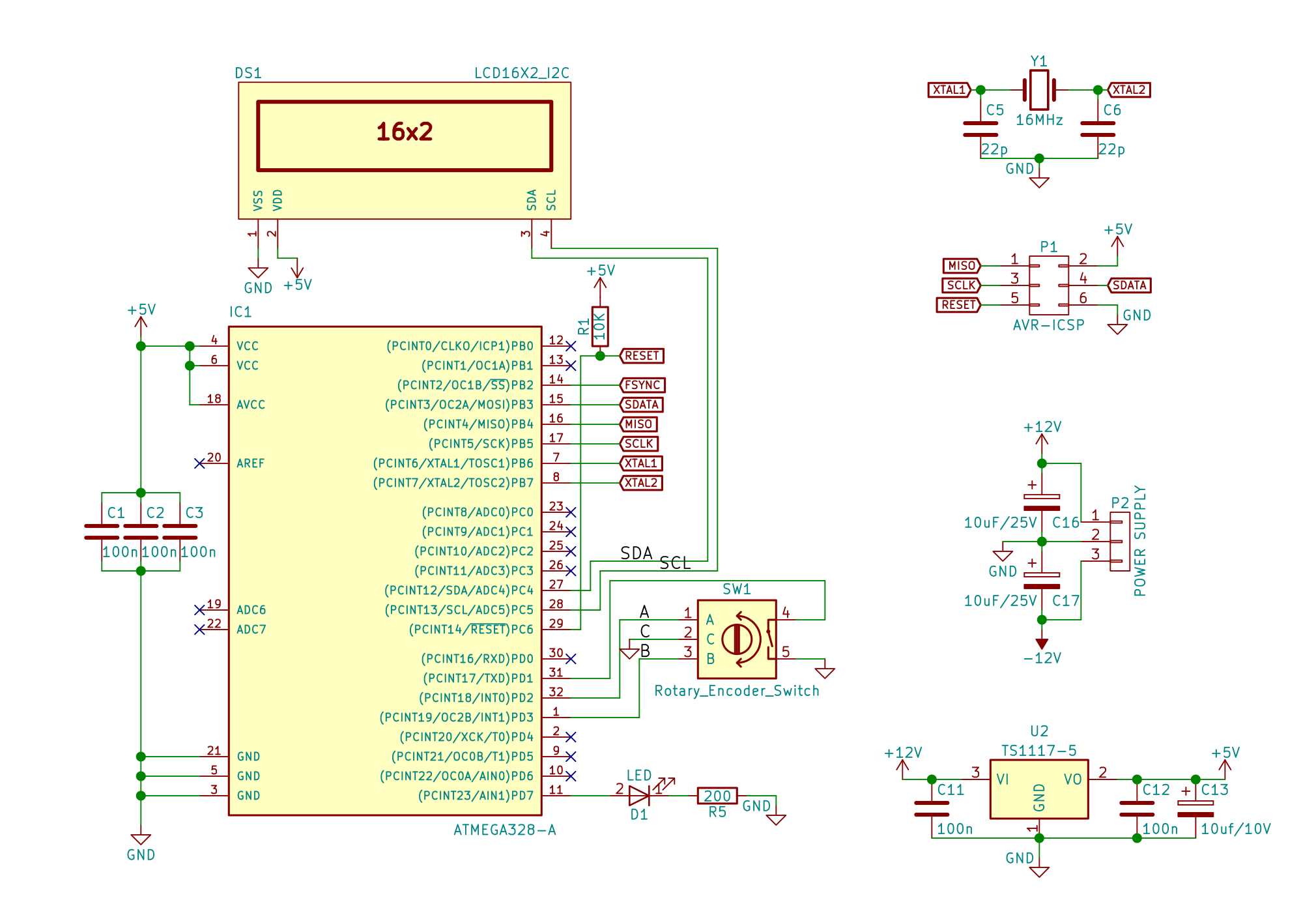This screenshot has height=915, width=1316.
Task: Select the FSYNC net flag
Action: click(641, 385)
